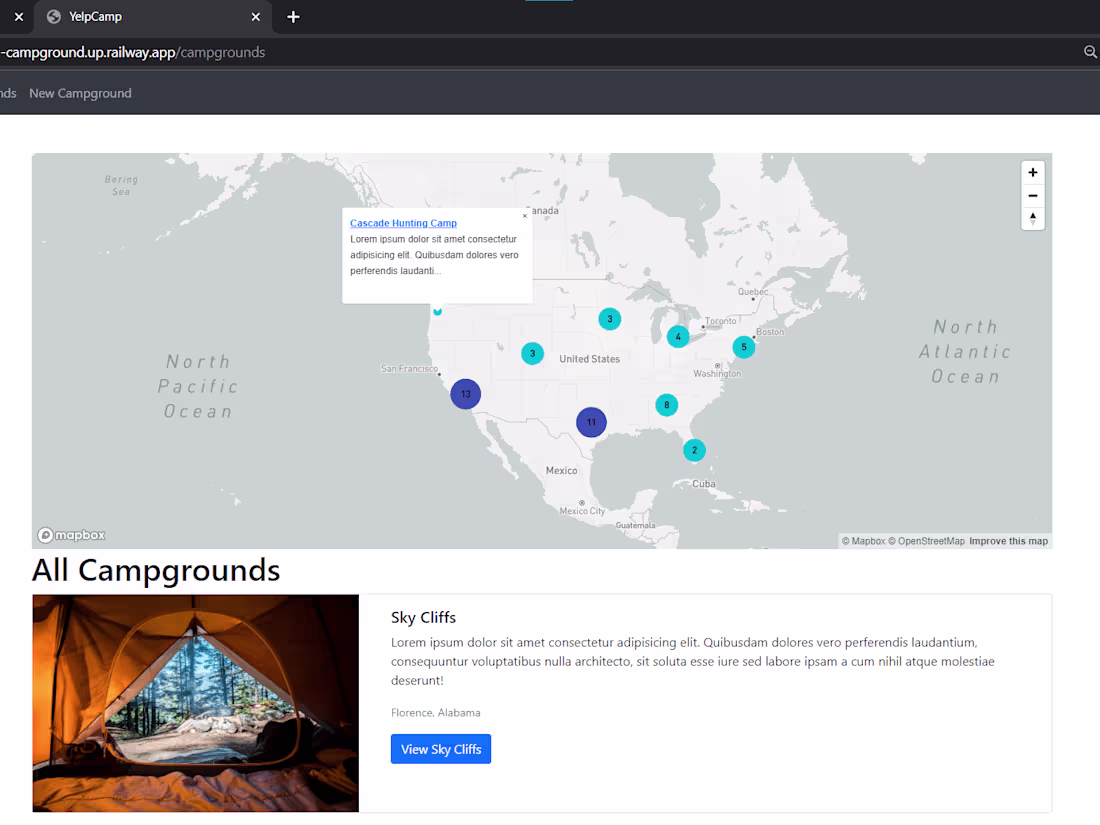
Task: Click the cluster marker showing 13 campgrounds
Action: click(465, 394)
